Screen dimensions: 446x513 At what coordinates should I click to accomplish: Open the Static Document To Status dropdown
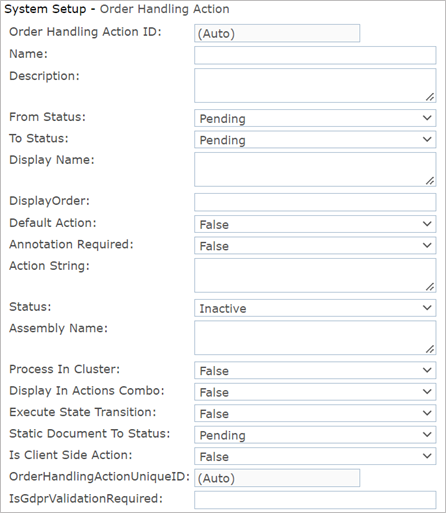(x=315, y=435)
